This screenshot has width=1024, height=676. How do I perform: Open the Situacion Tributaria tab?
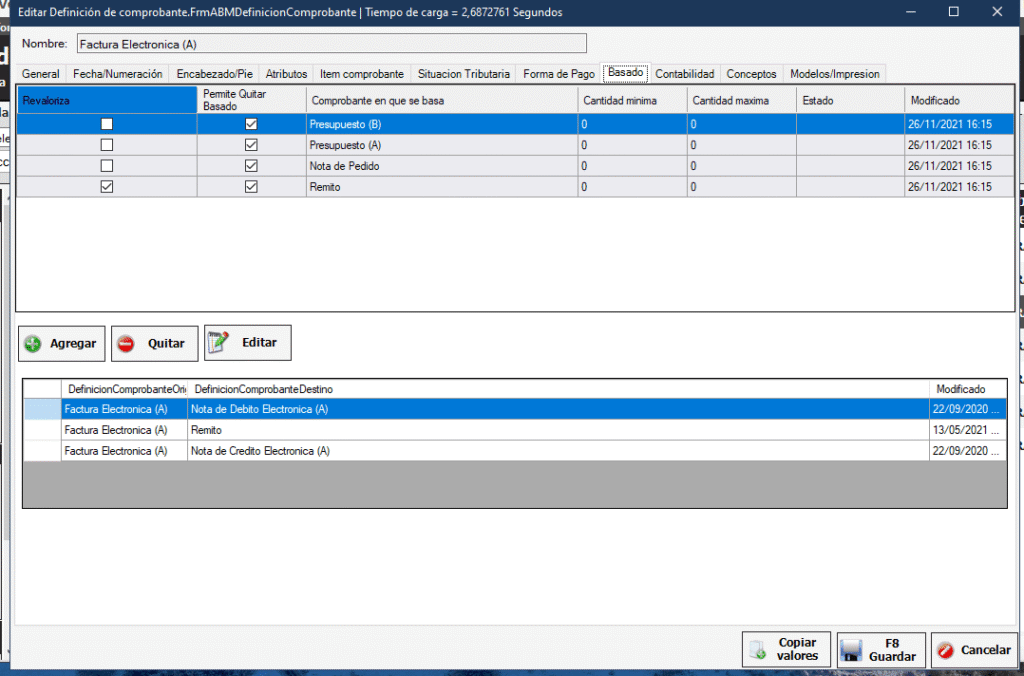pyautogui.click(x=464, y=74)
